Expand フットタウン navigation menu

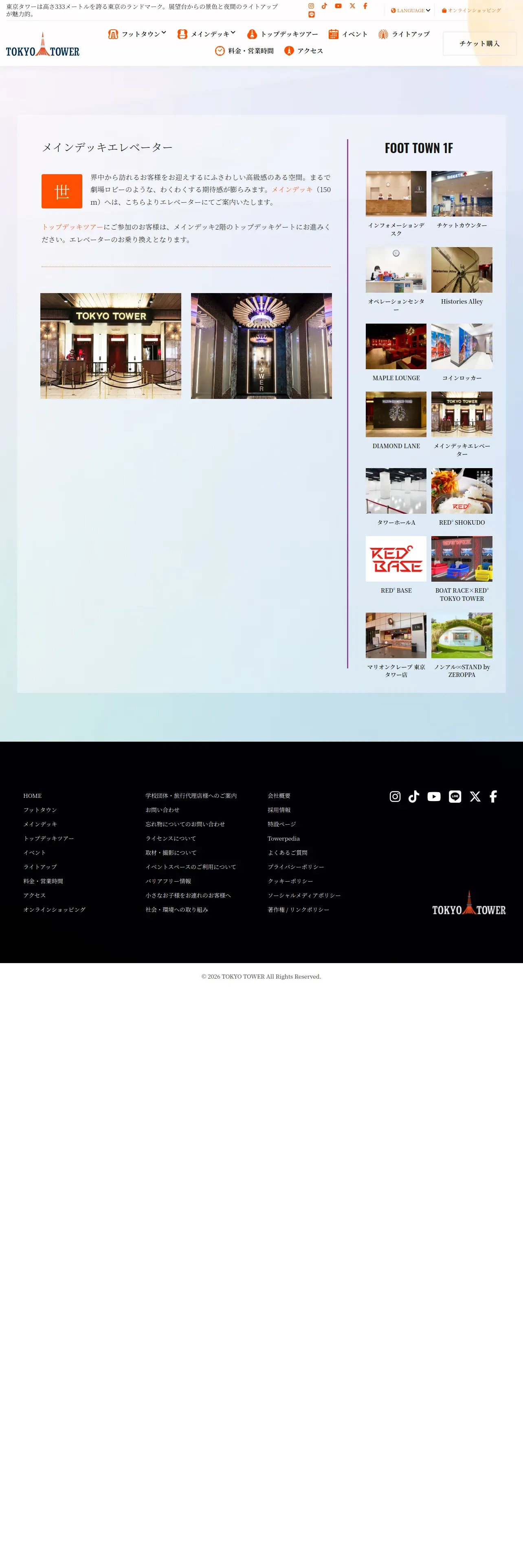[137, 34]
